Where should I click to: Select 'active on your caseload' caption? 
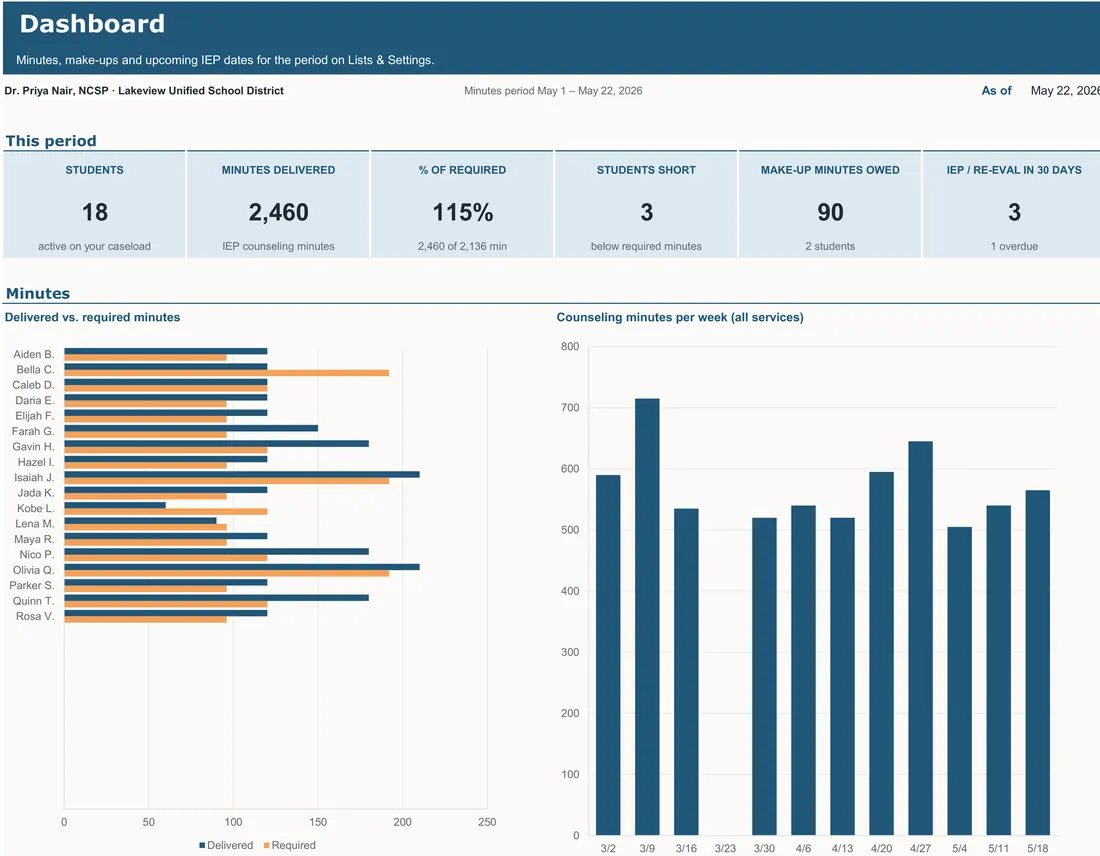coord(94,246)
